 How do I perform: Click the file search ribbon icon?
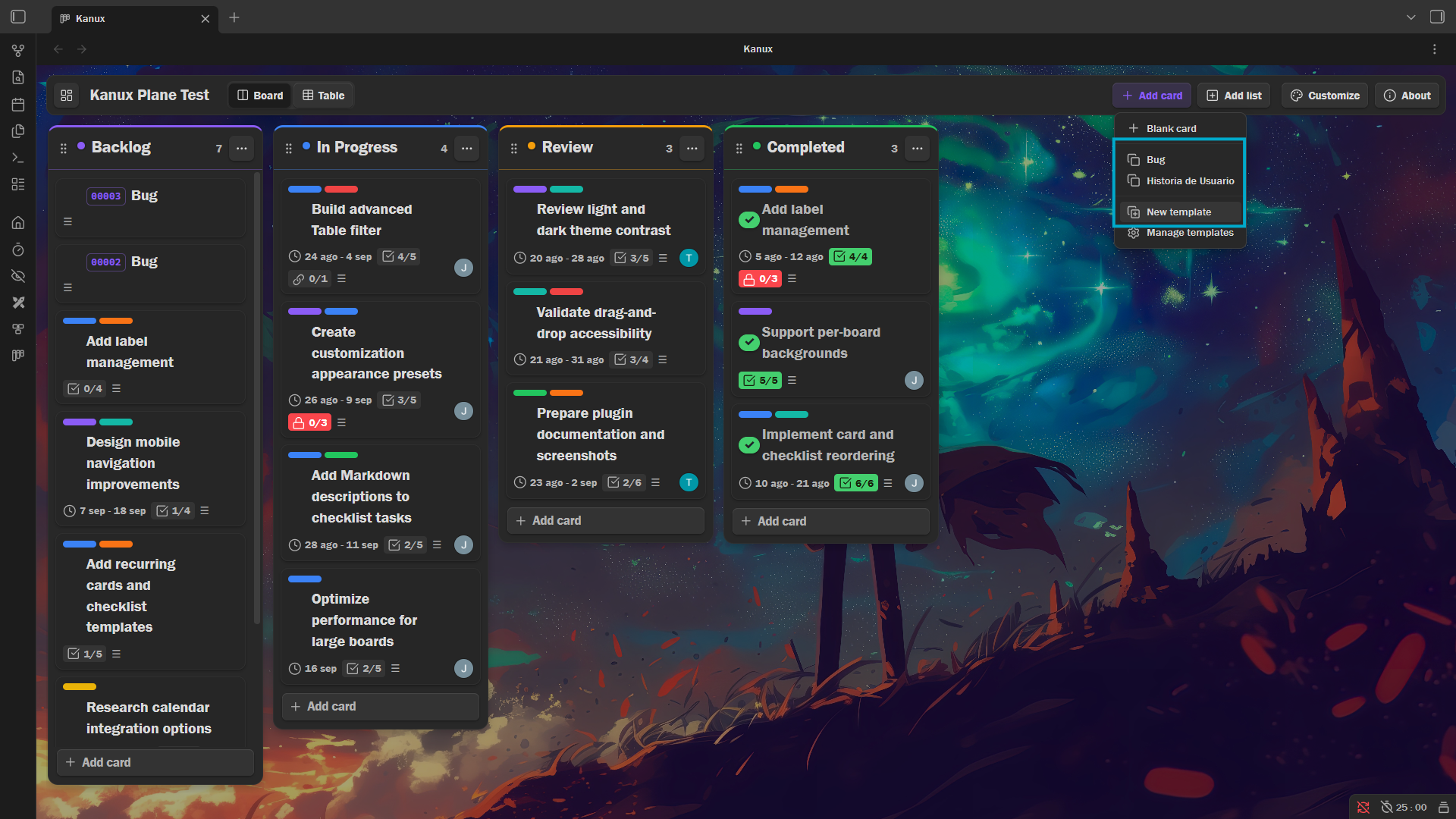[18, 77]
